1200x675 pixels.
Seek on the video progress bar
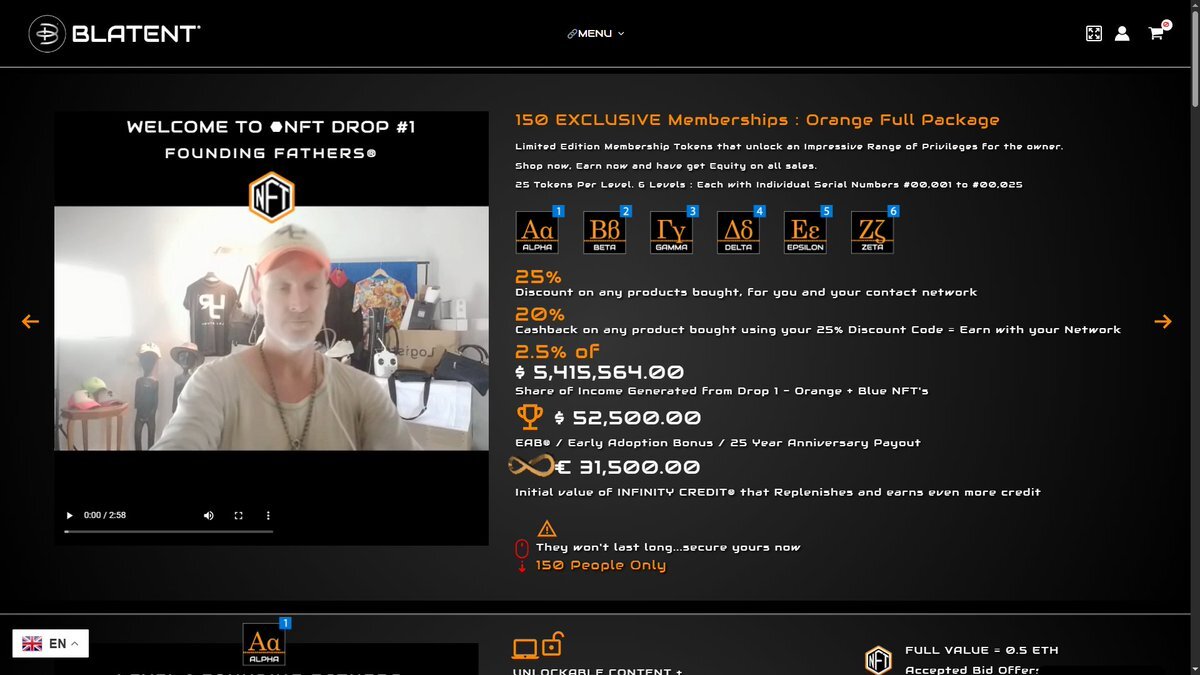tap(169, 531)
